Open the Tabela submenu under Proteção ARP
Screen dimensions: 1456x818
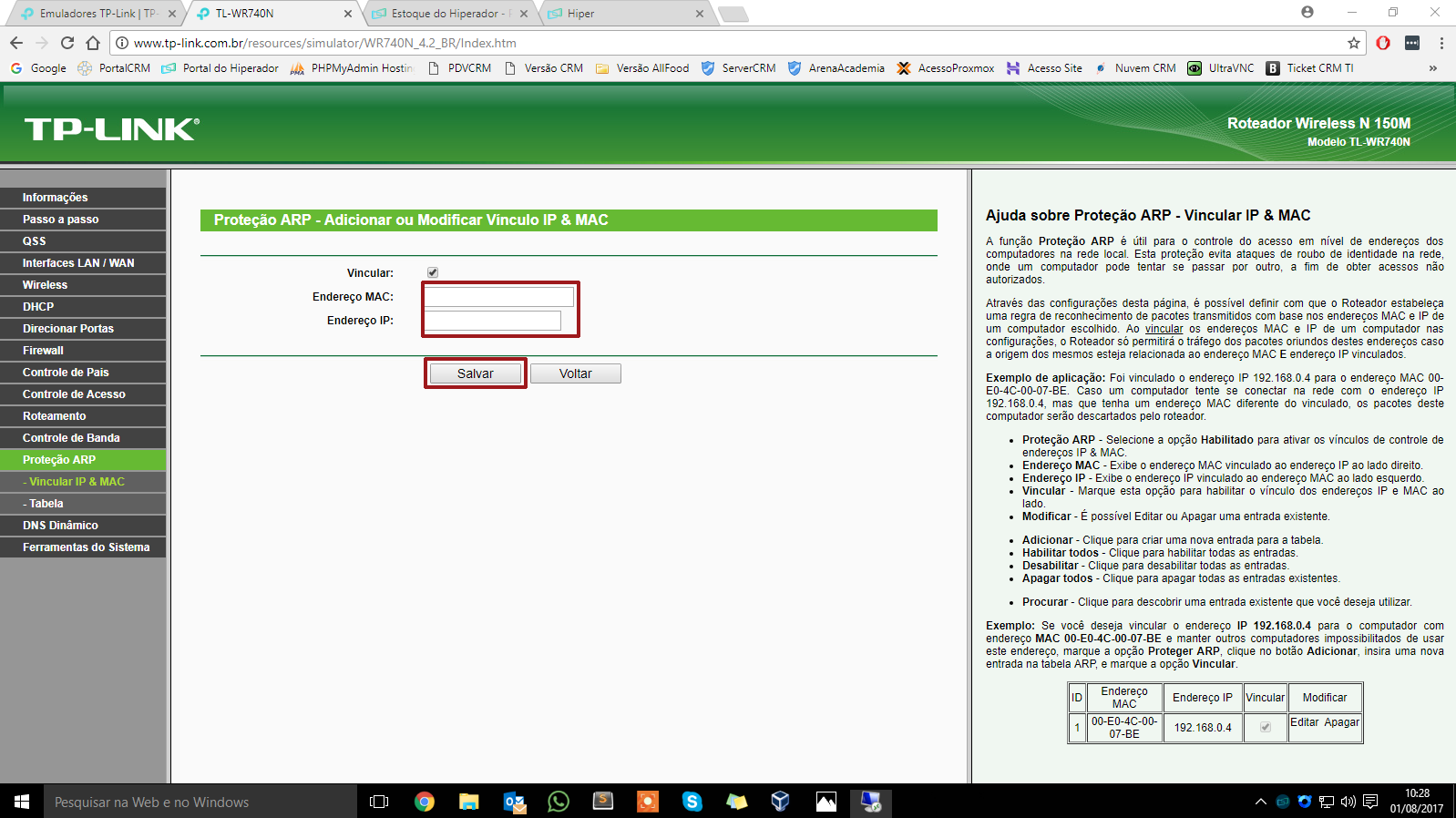46,504
